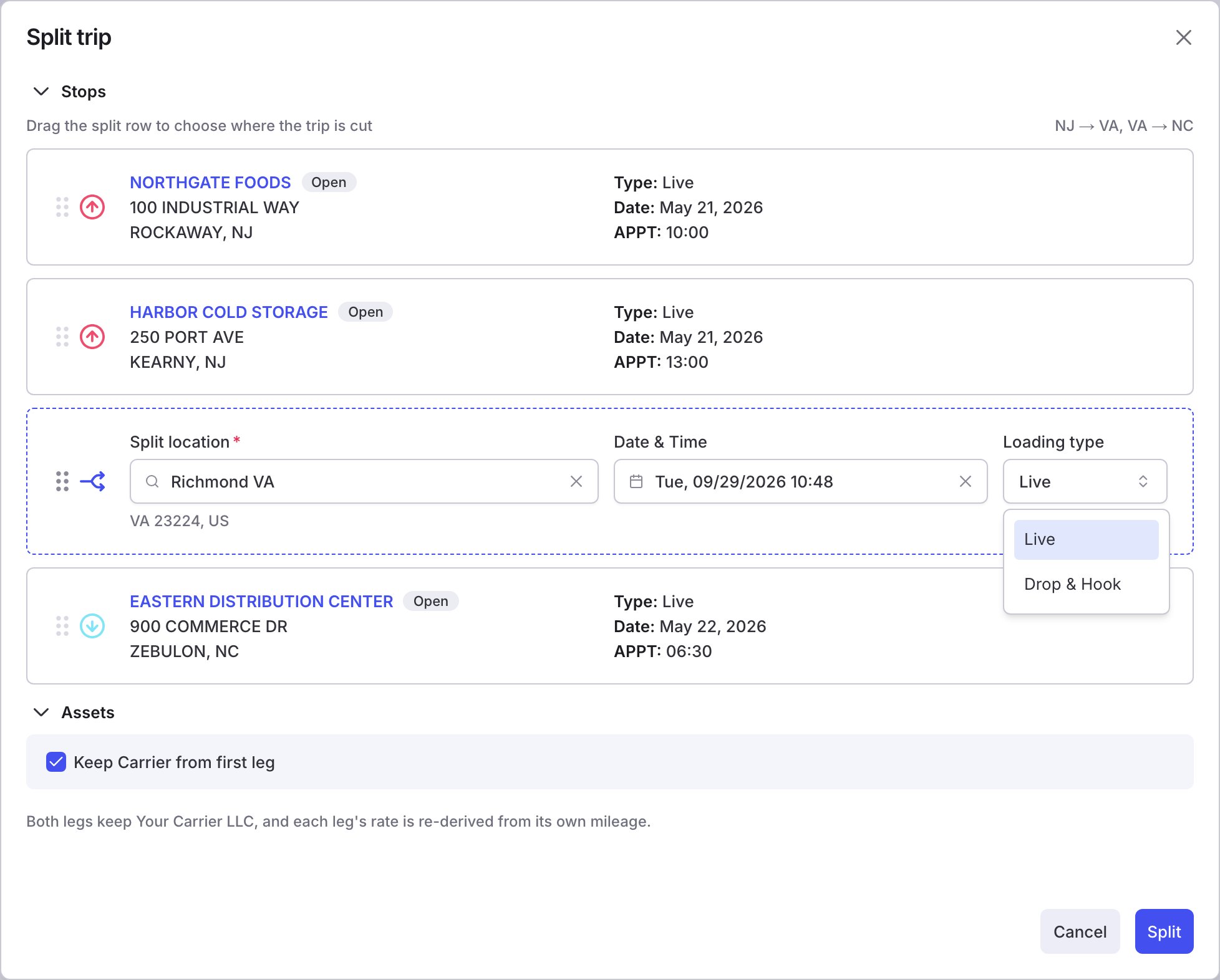Click APPT: 06:30 for Eastern Distribution Center
The image size is (1220, 980).
point(663,651)
